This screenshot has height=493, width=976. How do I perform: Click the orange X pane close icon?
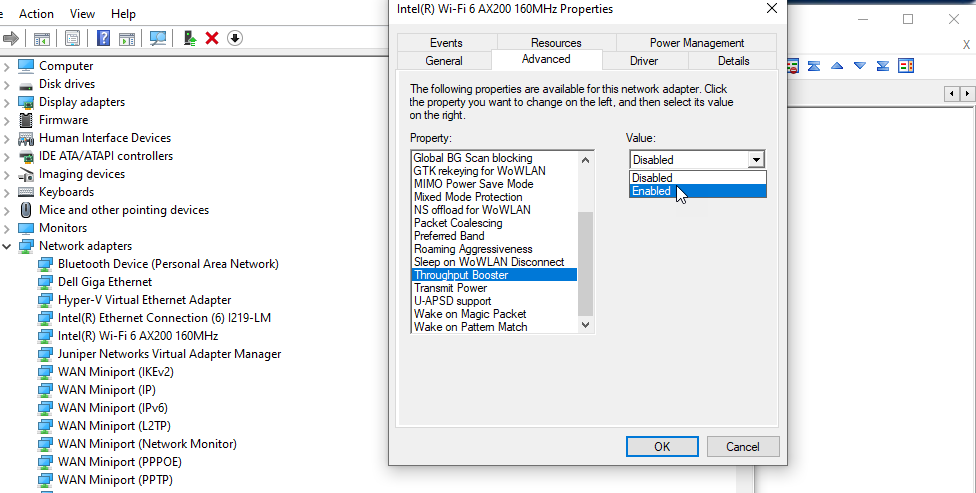966,44
